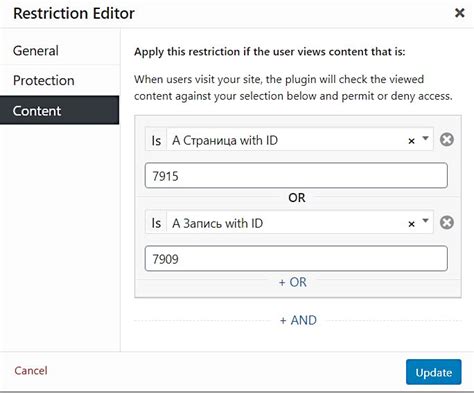Save changes with the Update button
Image resolution: width=474 pixels, height=393 pixels.
tap(434, 372)
